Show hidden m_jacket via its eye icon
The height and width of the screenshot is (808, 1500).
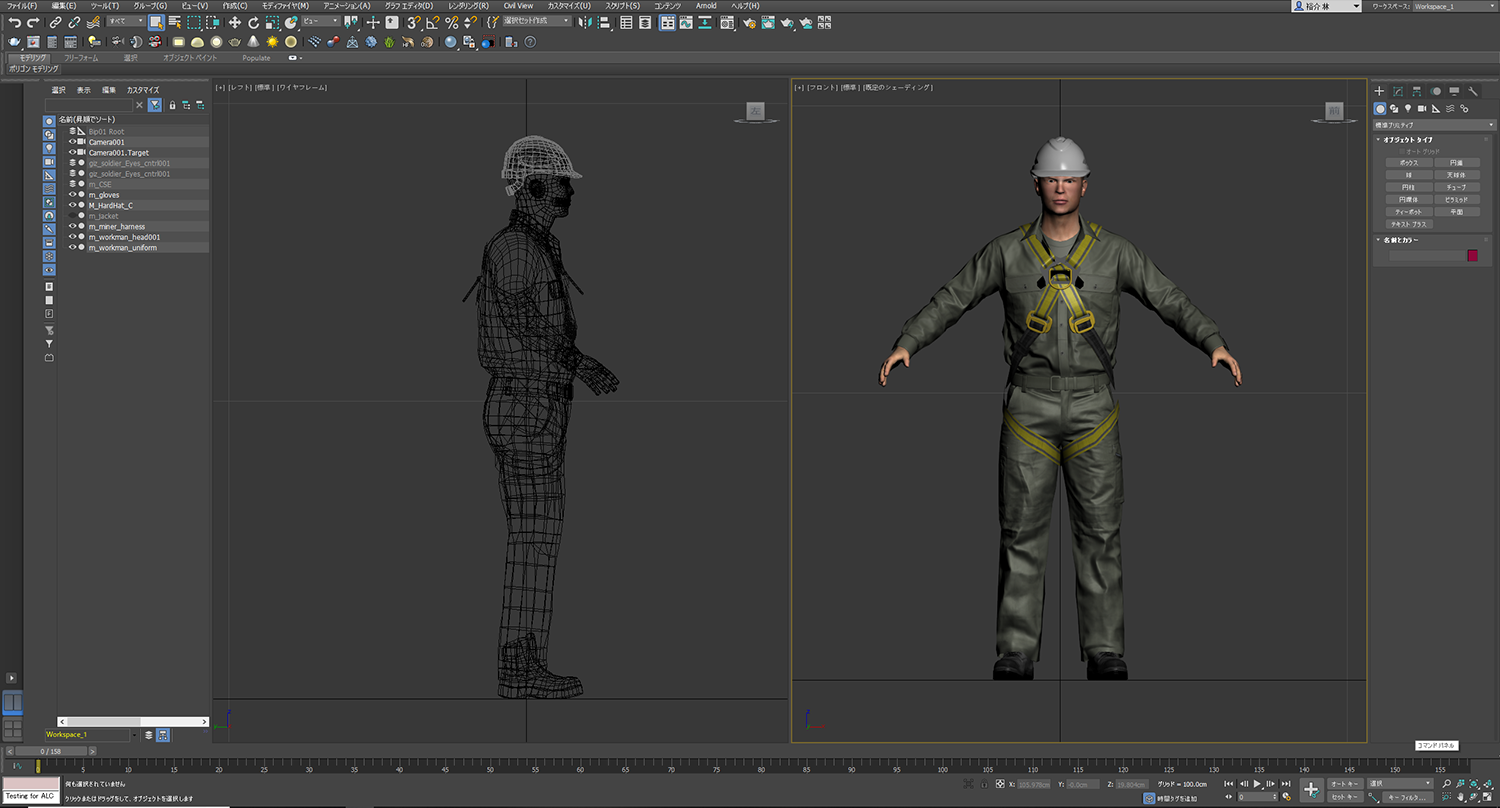point(73,216)
